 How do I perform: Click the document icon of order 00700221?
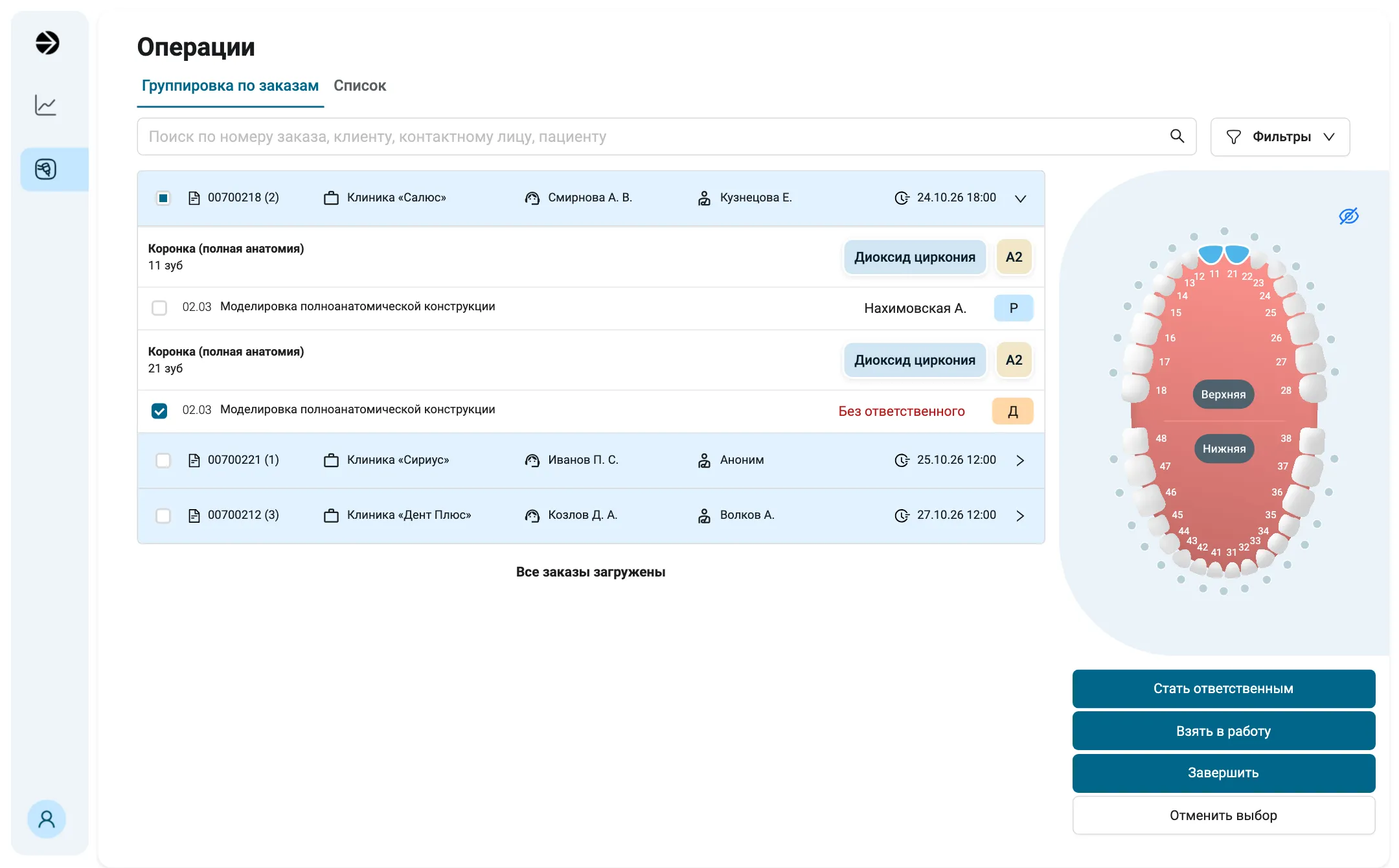point(194,460)
